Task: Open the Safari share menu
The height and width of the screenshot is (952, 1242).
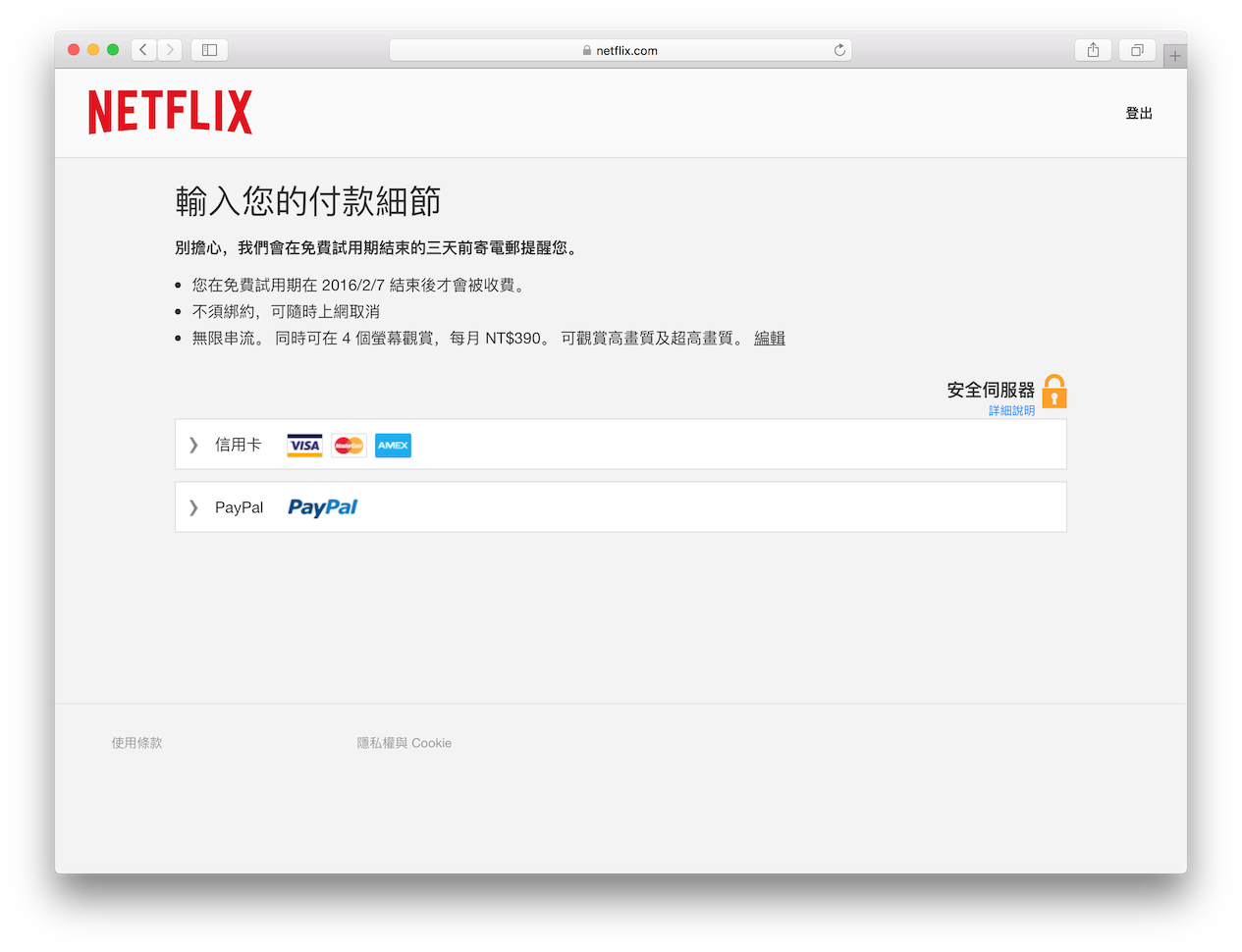Action: 1093,50
